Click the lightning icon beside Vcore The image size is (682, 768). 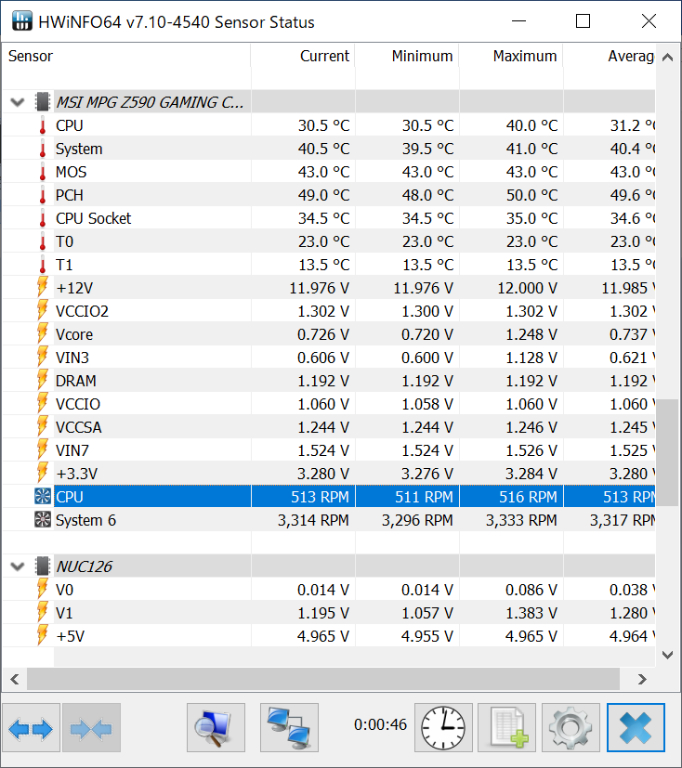43,334
